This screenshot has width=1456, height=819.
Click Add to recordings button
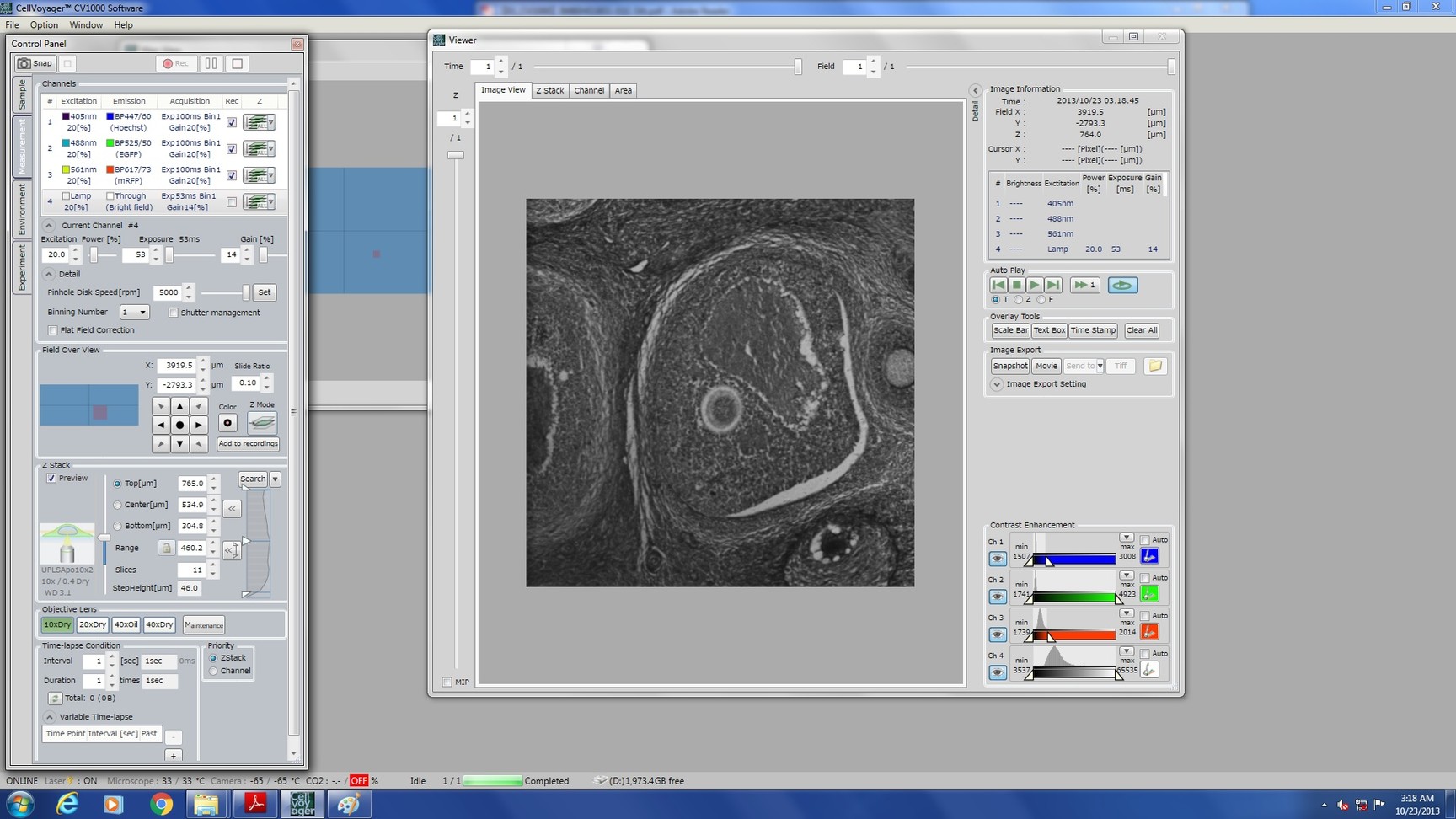point(248,444)
